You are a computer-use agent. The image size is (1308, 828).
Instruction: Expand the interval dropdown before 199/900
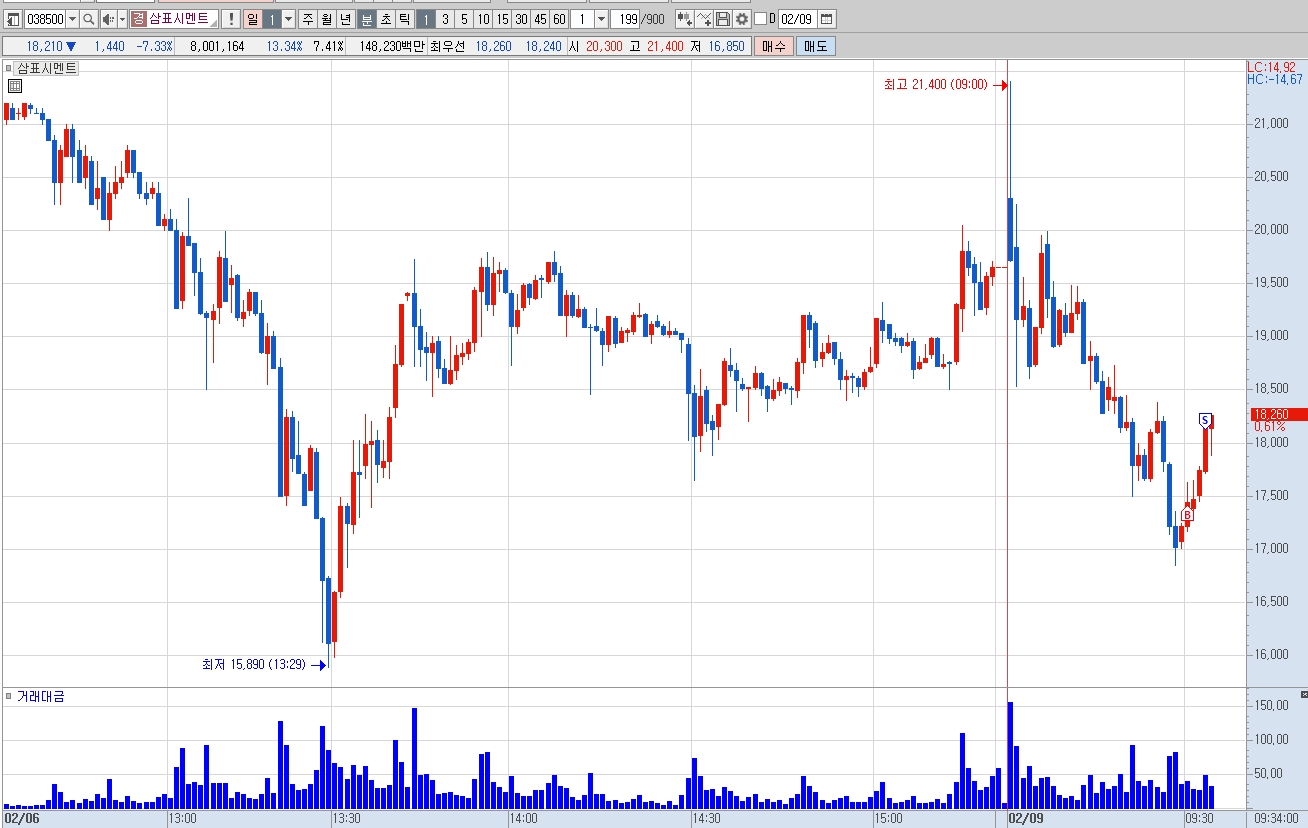(x=601, y=19)
